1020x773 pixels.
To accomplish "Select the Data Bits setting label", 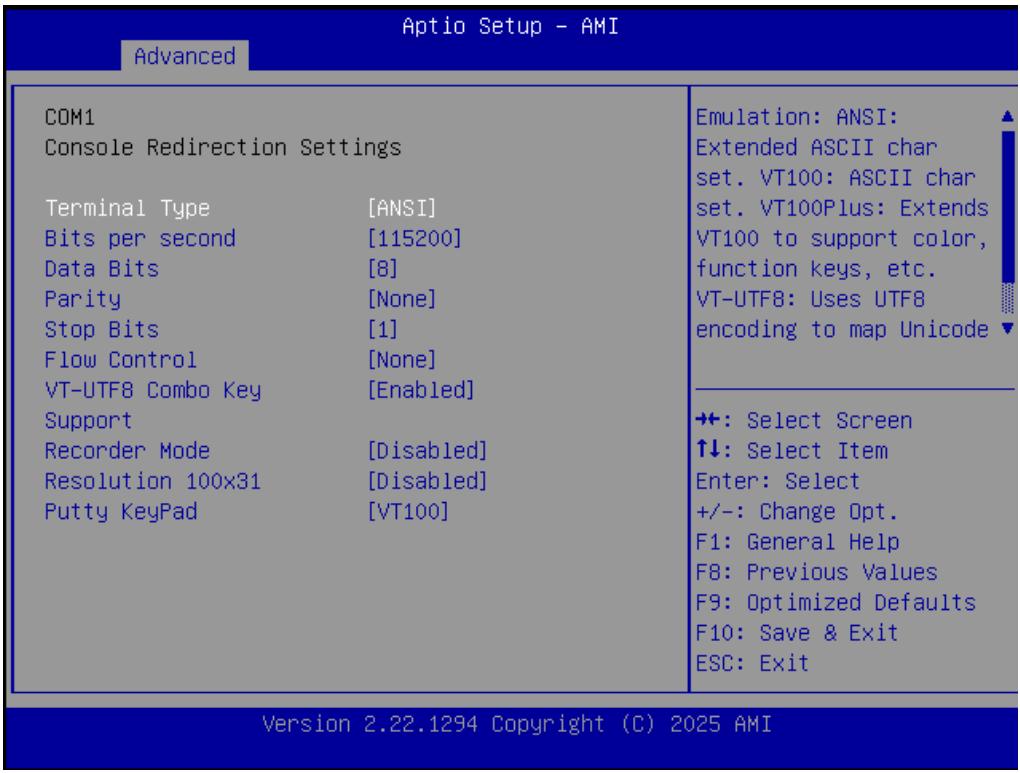I will [x=101, y=269].
